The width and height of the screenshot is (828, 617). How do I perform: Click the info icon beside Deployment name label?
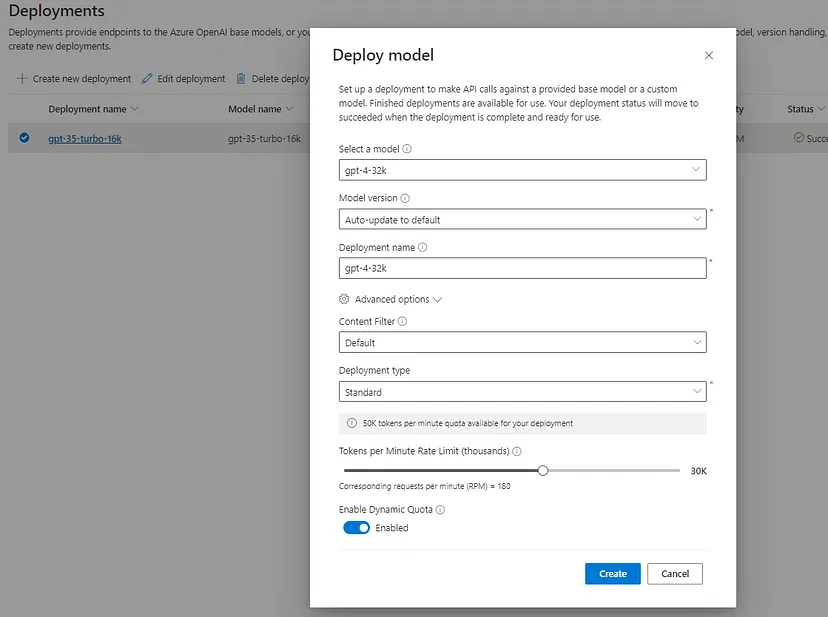tap(422, 247)
